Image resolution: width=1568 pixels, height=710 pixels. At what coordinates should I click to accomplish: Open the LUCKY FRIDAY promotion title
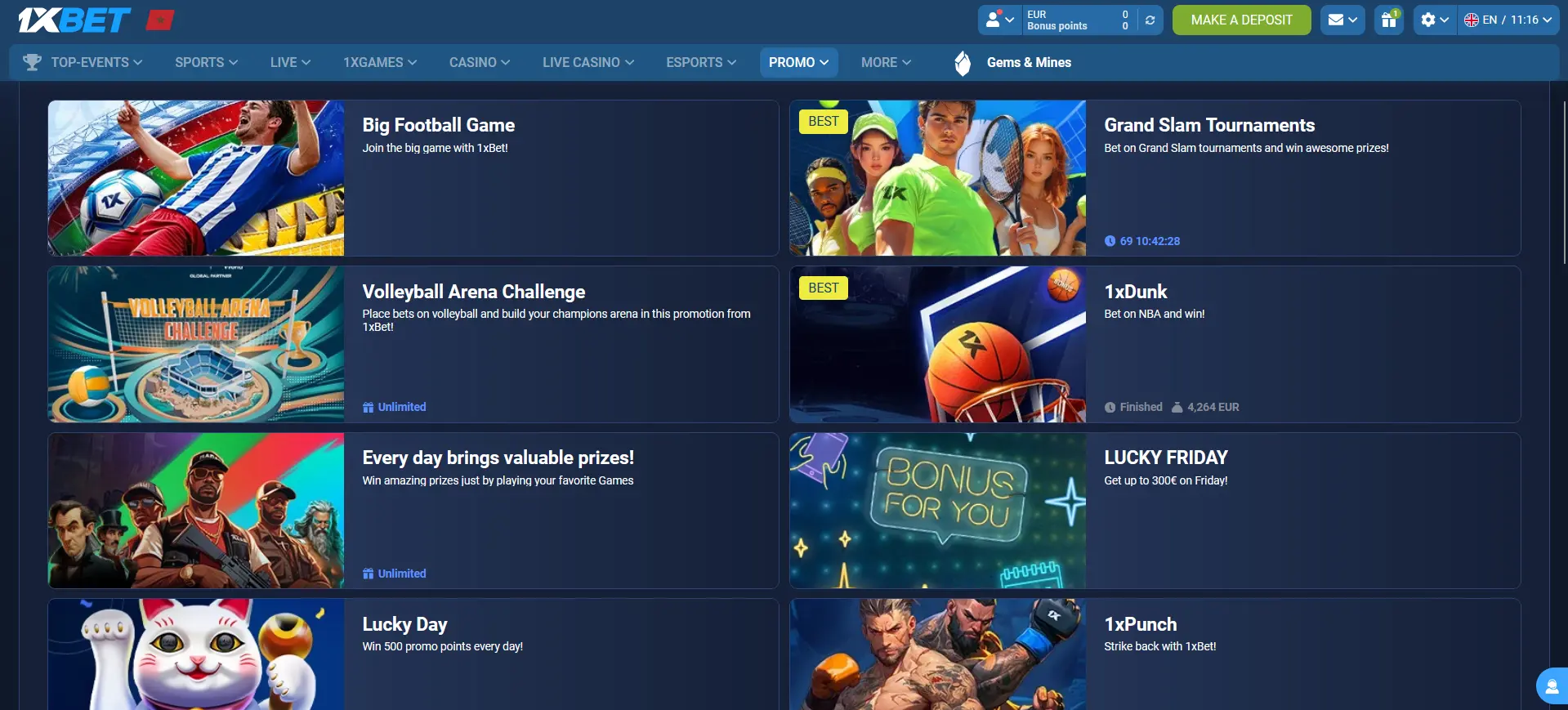(x=1166, y=458)
